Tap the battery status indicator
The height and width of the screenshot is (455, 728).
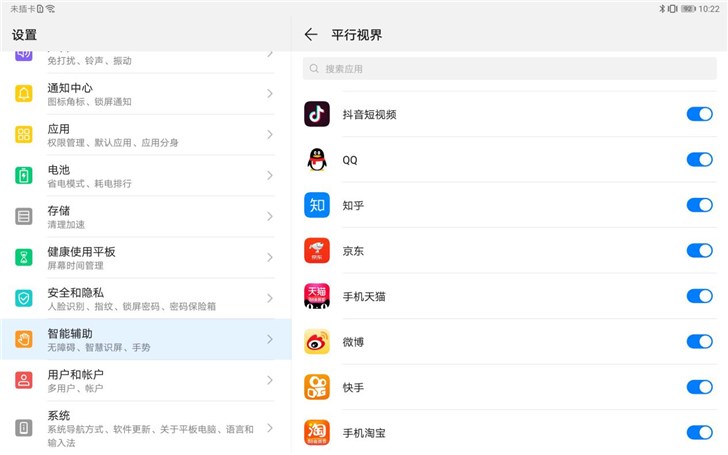coord(688,8)
